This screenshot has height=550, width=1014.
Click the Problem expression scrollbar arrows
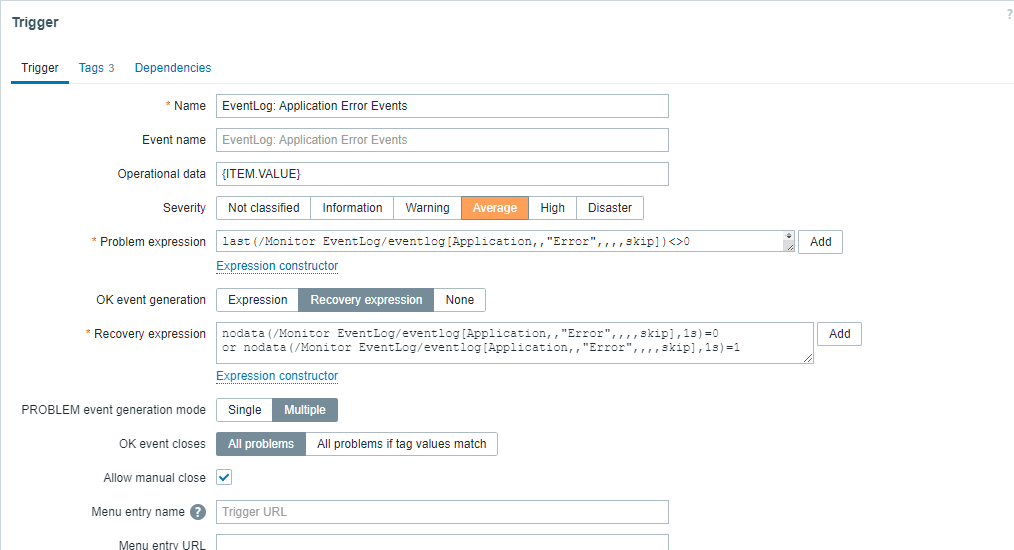788,241
